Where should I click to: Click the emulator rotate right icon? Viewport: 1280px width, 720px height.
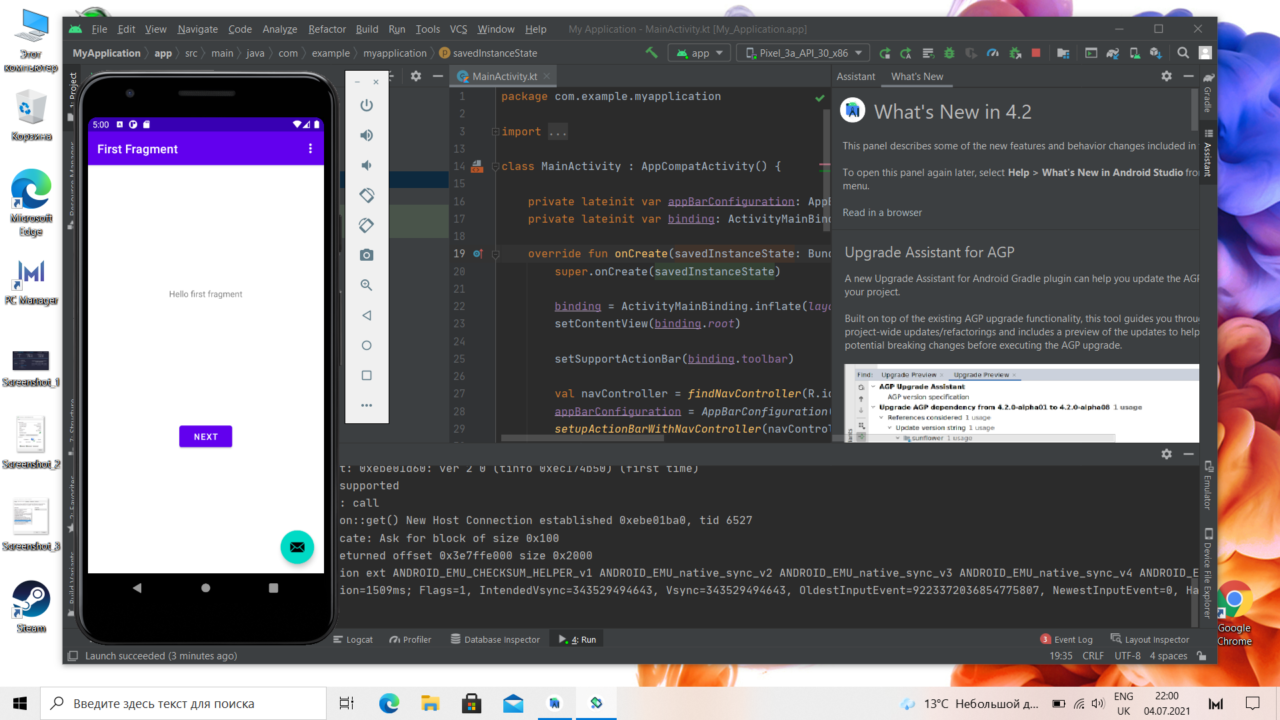point(367,225)
